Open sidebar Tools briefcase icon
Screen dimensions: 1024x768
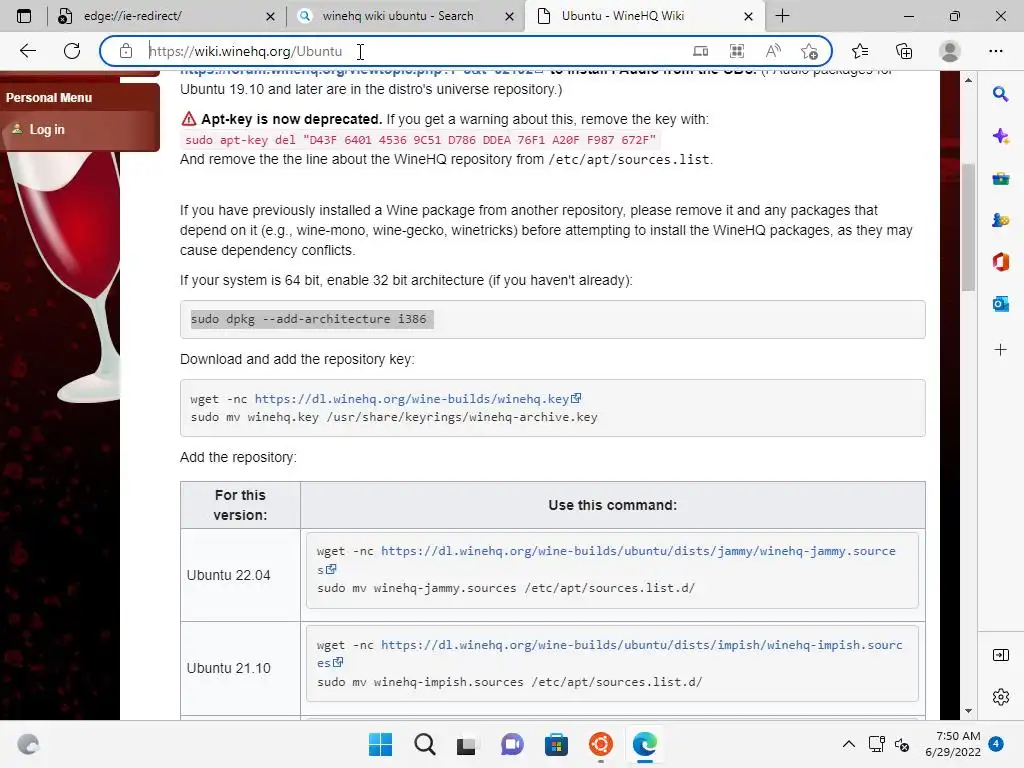[1000, 178]
